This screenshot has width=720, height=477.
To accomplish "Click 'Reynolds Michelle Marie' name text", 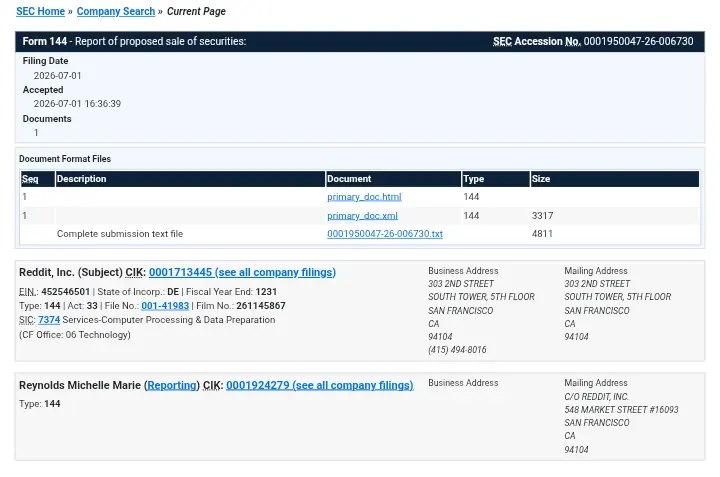I will pyautogui.click(x=80, y=385).
